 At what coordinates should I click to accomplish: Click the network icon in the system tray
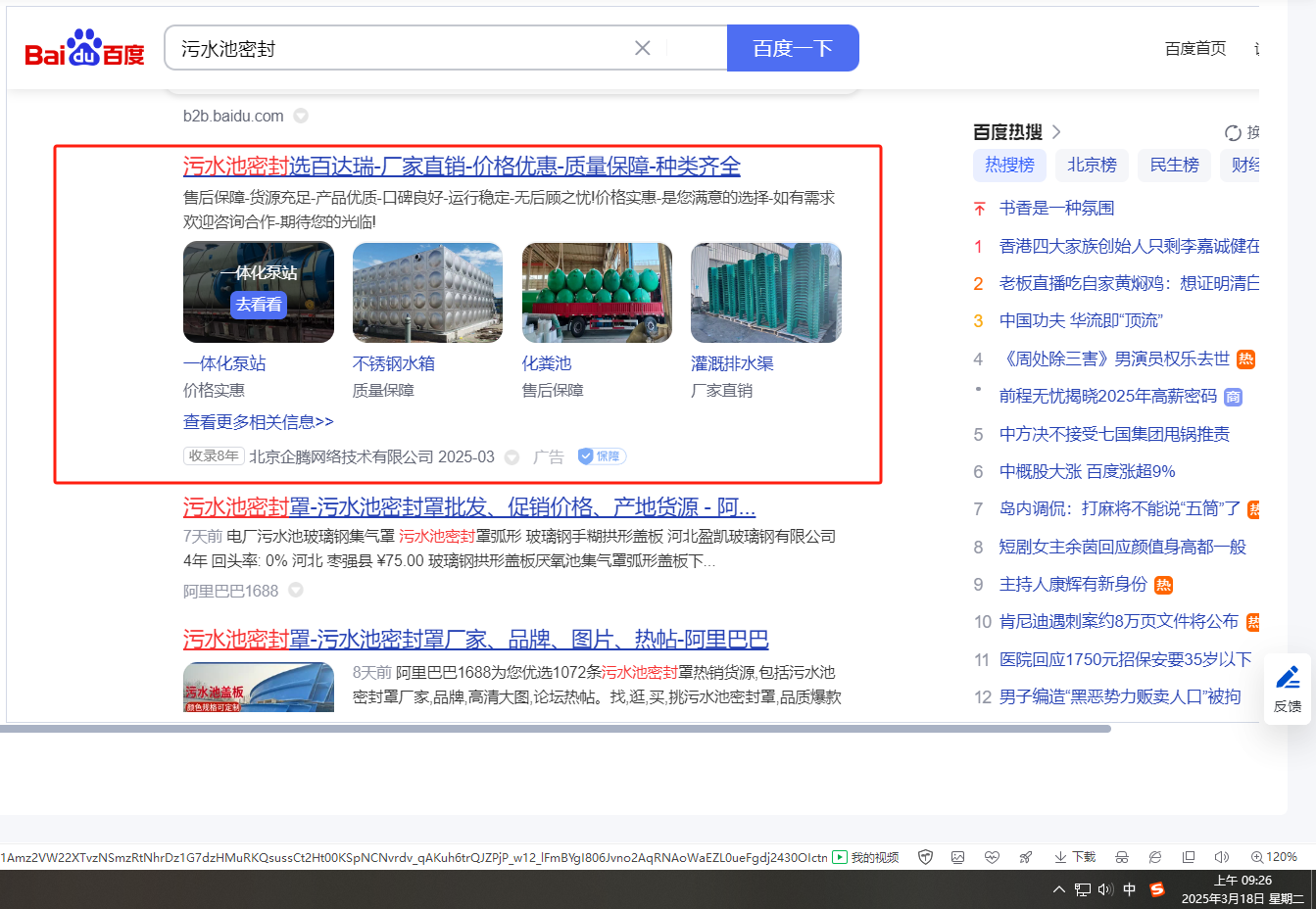pos(1083,889)
